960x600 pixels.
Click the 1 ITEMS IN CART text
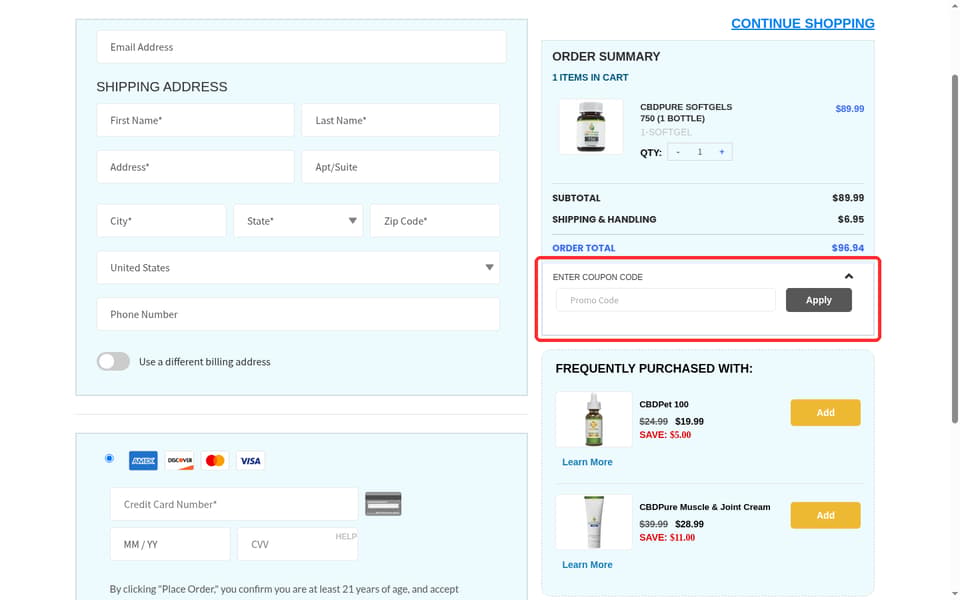click(590, 78)
